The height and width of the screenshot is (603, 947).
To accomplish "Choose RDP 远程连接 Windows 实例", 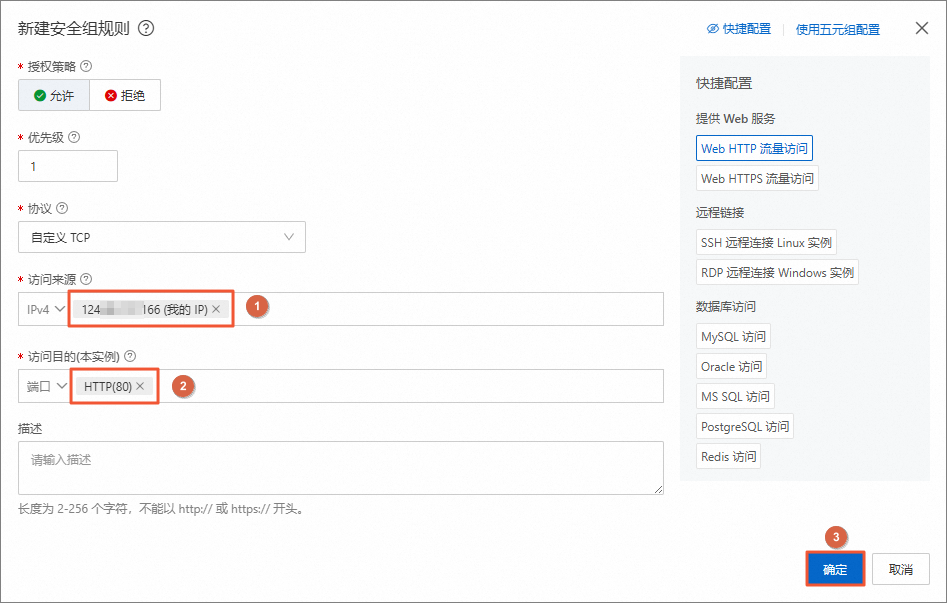I will coord(777,272).
